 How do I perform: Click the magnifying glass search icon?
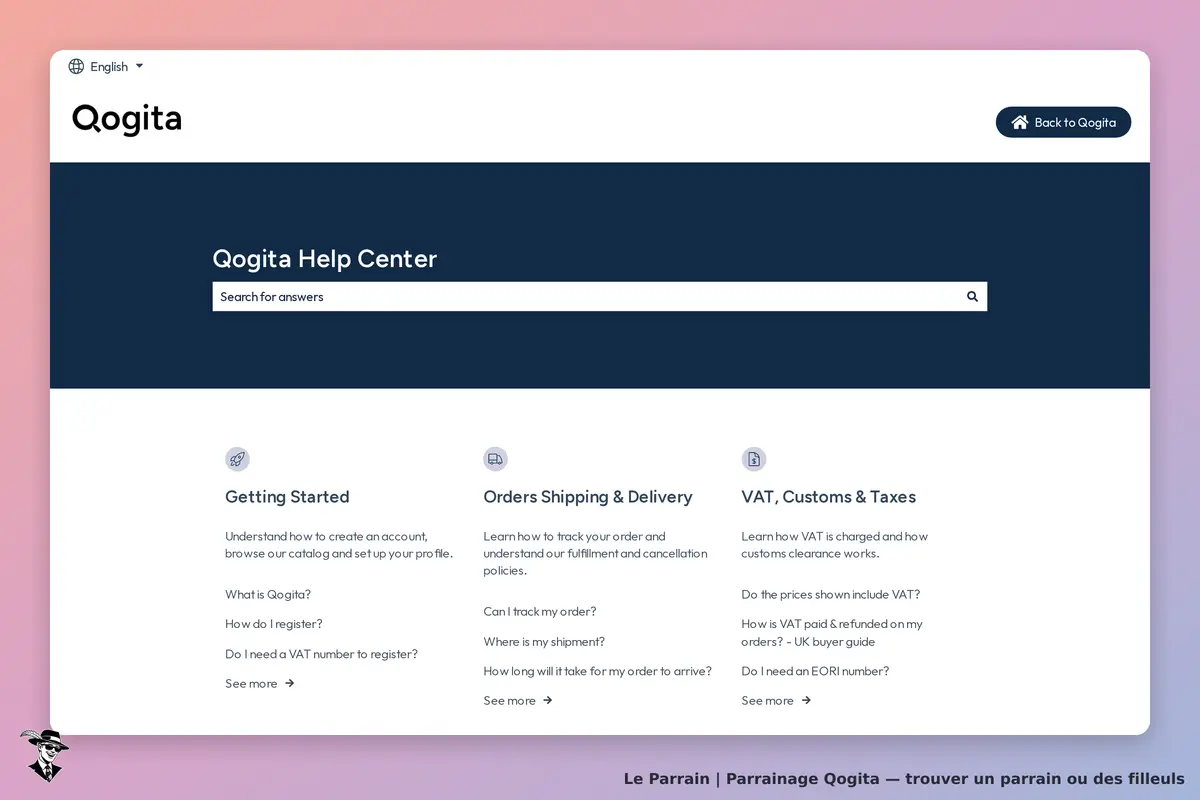[972, 296]
